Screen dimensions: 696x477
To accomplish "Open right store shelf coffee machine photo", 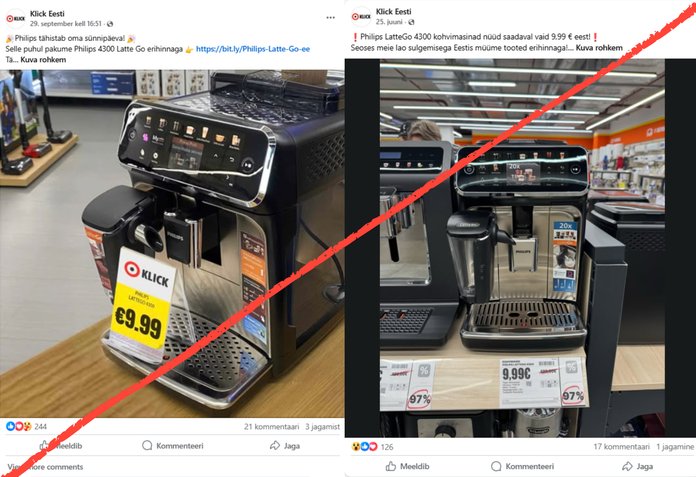I will pyautogui.click(x=522, y=248).
